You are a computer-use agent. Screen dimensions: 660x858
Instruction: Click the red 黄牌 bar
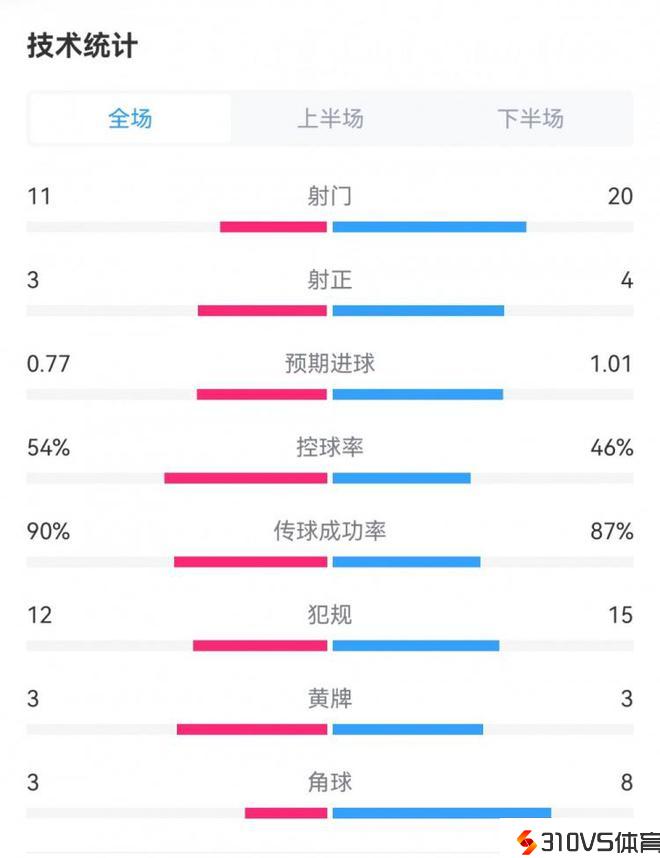click(x=252, y=729)
